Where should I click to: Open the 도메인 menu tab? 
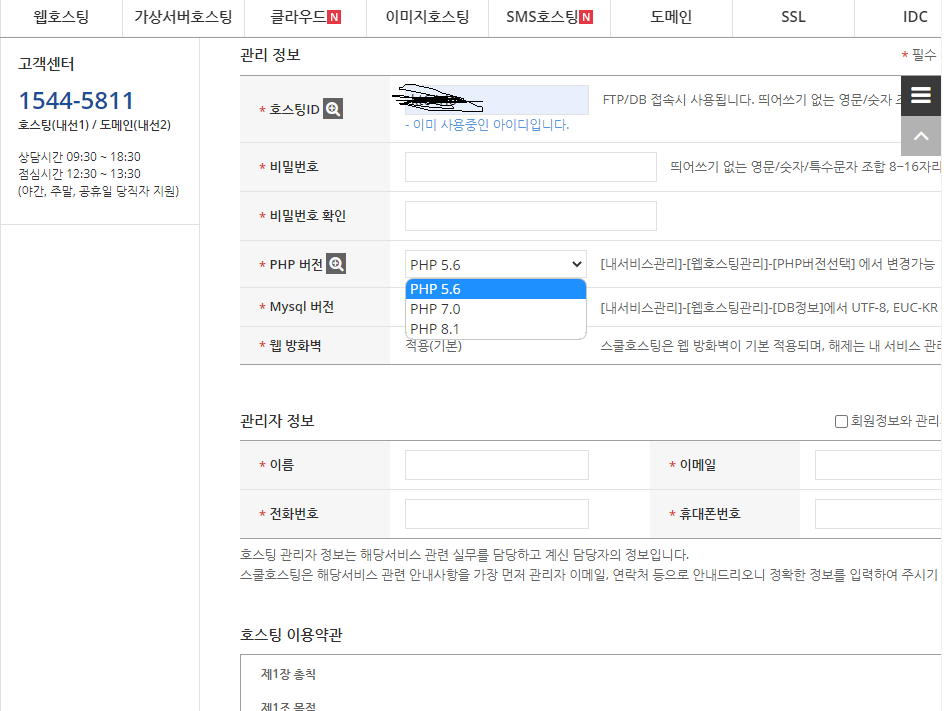tap(671, 17)
